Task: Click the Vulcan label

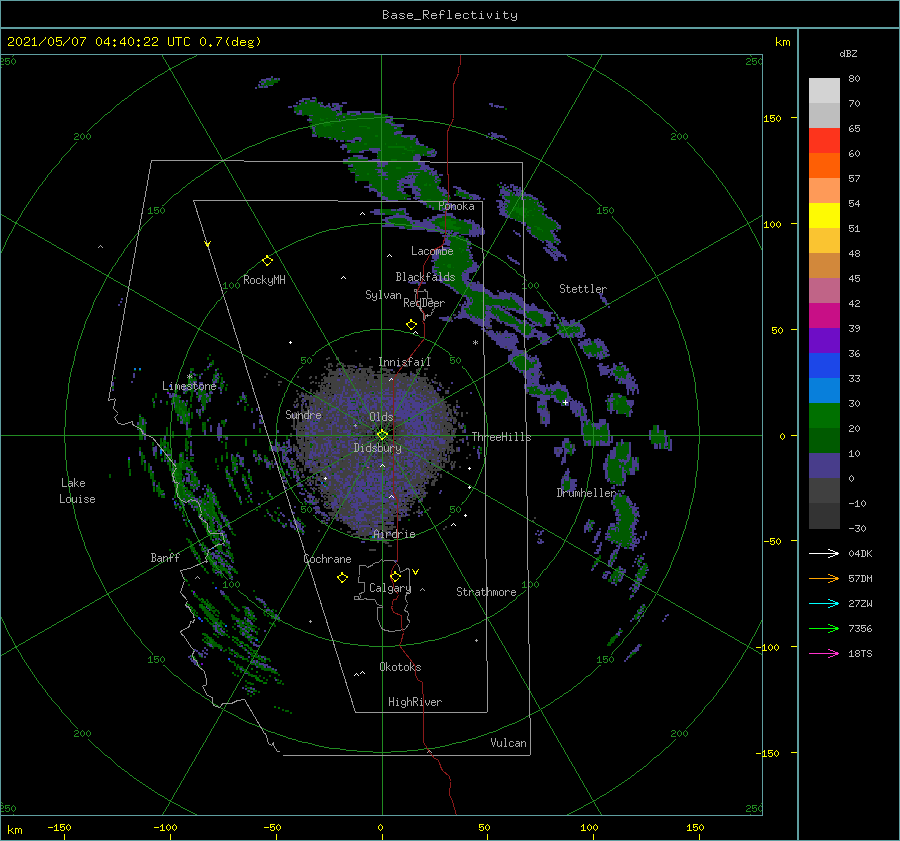Action: pyautogui.click(x=508, y=743)
